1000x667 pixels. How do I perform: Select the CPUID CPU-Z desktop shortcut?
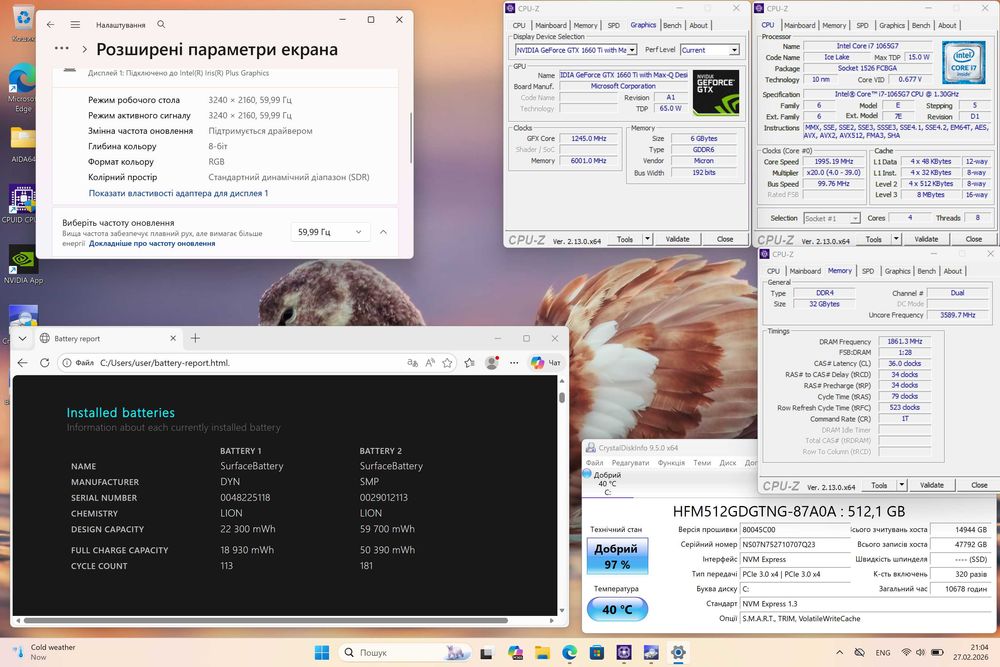[x=22, y=204]
